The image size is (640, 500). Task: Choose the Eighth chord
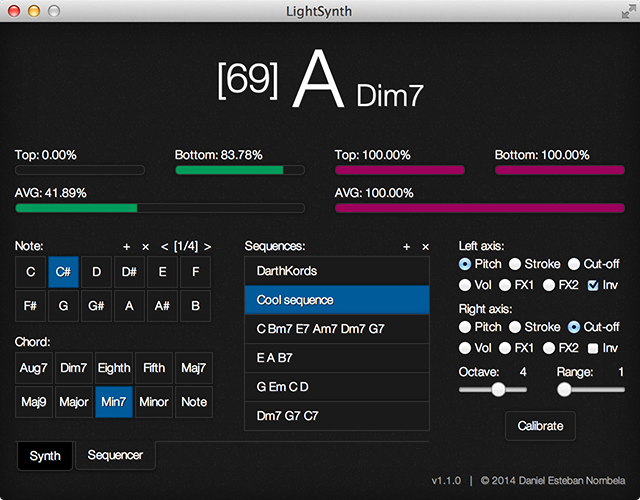(x=114, y=368)
